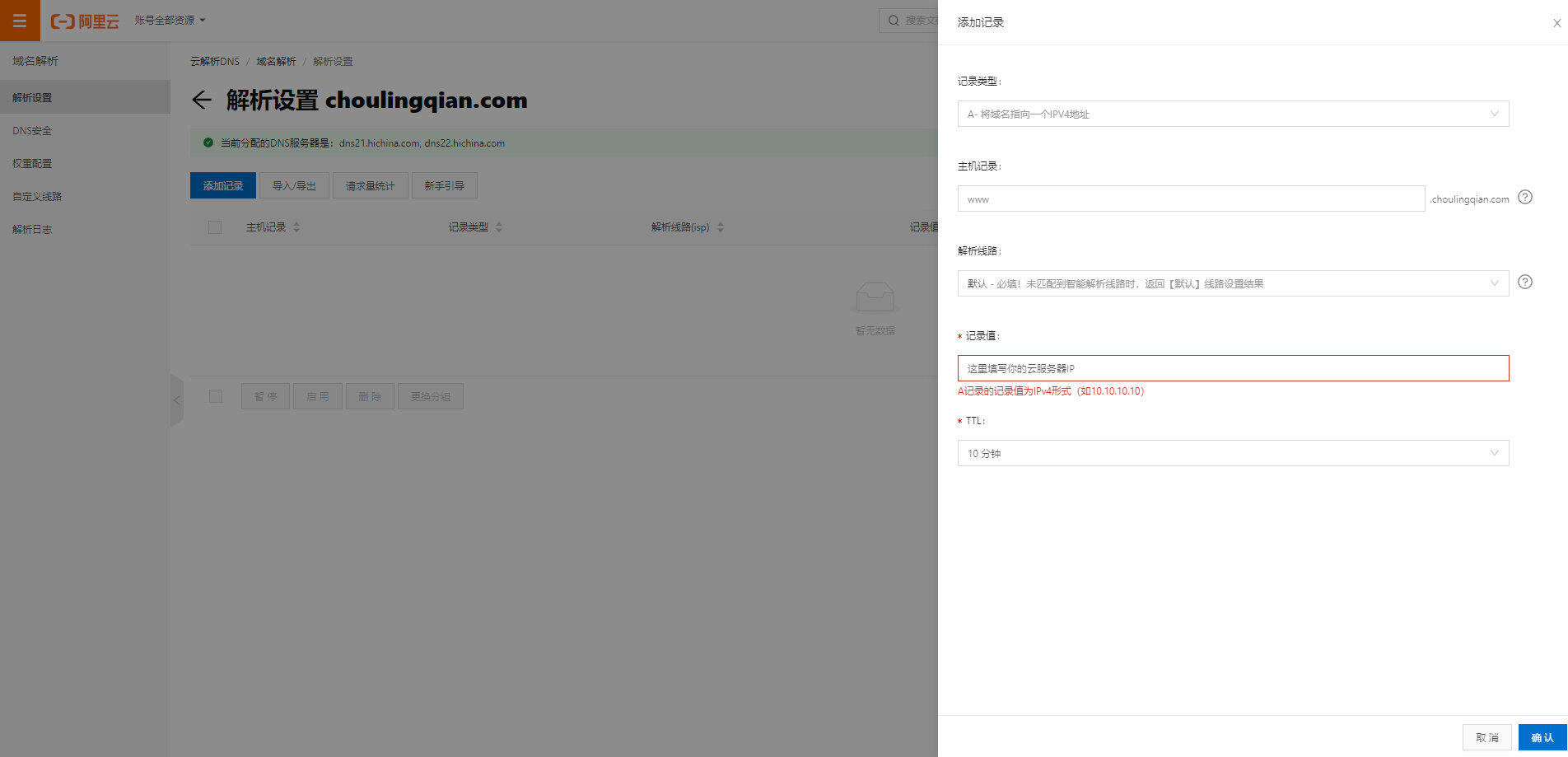Viewport: 1568px width, 757px height.
Task: Click the 主机记录 column header text
Action: (266, 227)
